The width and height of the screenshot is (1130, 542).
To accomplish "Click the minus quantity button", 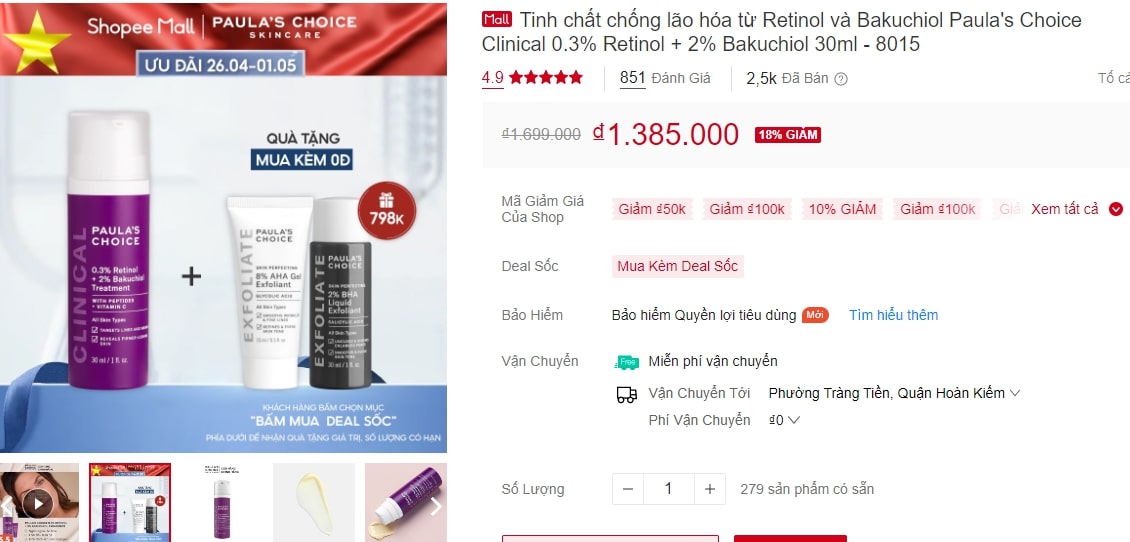I will [x=628, y=489].
